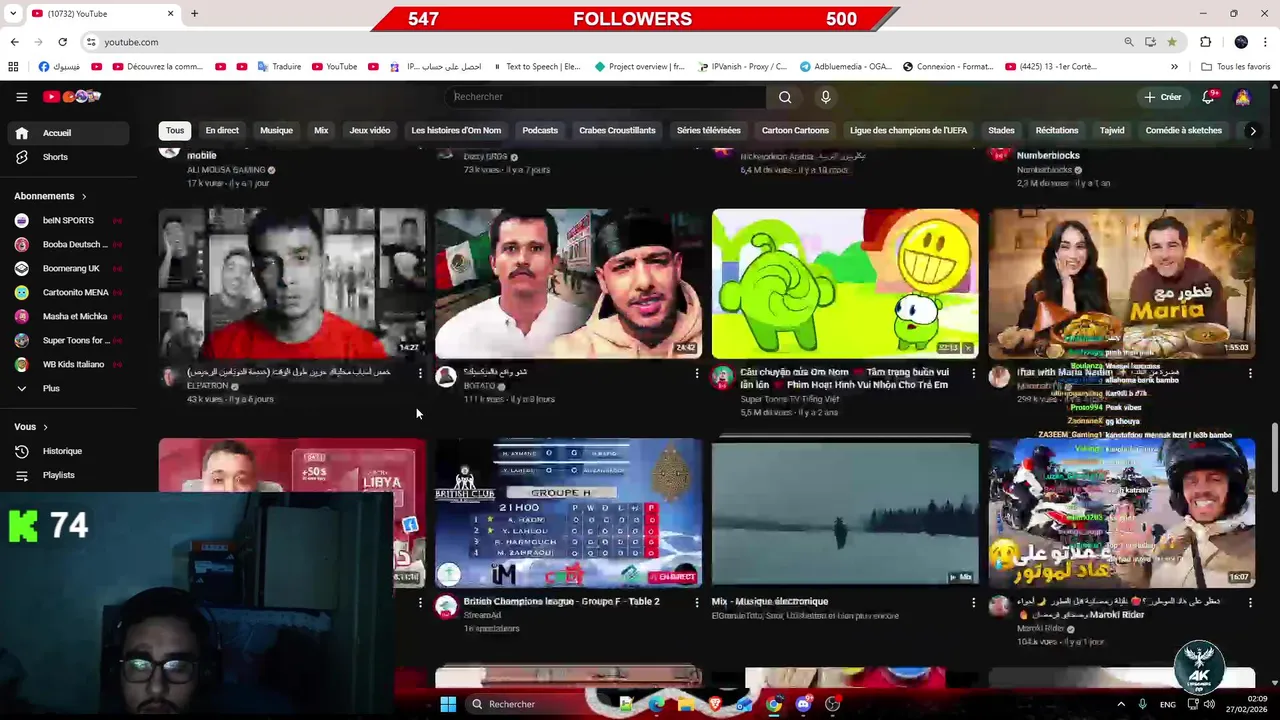Image resolution: width=1280 pixels, height=720 pixels.
Task: Start voice search with the microphone
Action: pyautogui.click(x=825, y=97)
